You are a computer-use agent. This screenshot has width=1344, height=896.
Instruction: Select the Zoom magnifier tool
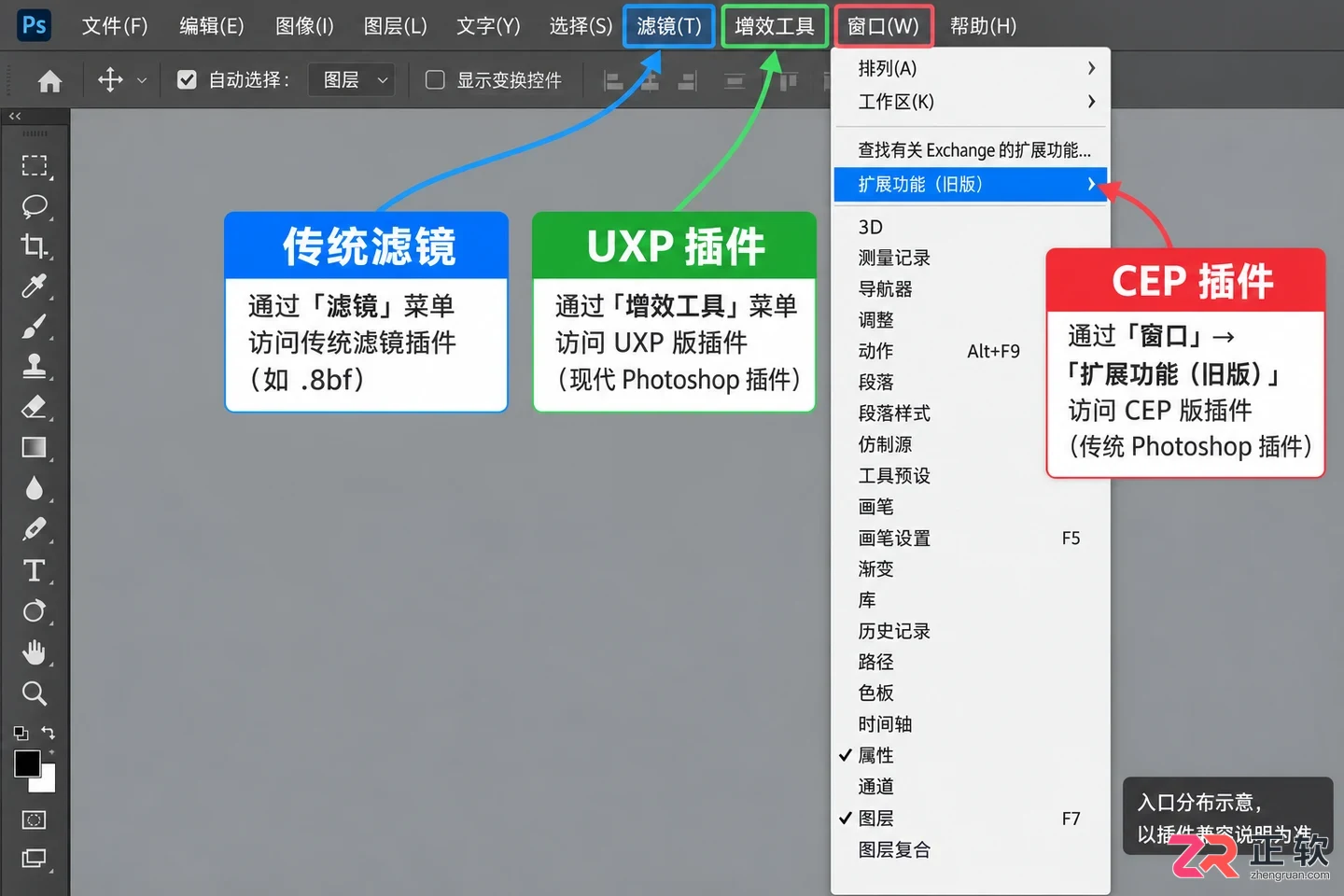pos(35,693)
